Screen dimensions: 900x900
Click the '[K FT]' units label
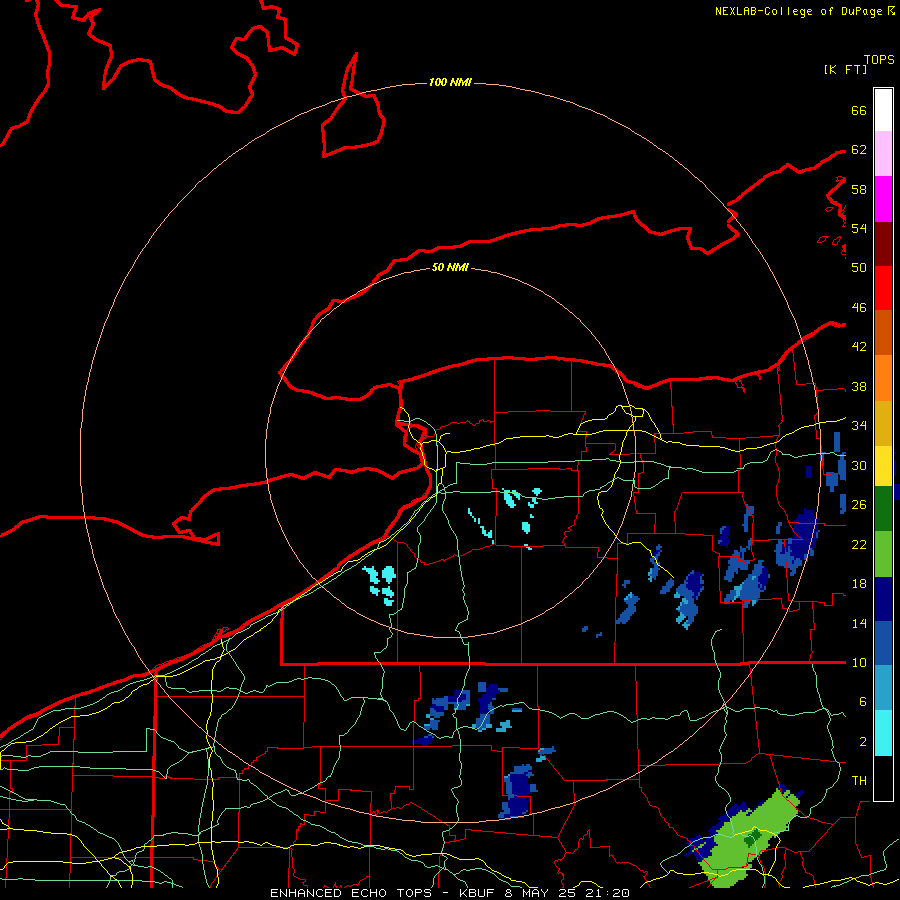pyautogui.click(x=845, y=69)
